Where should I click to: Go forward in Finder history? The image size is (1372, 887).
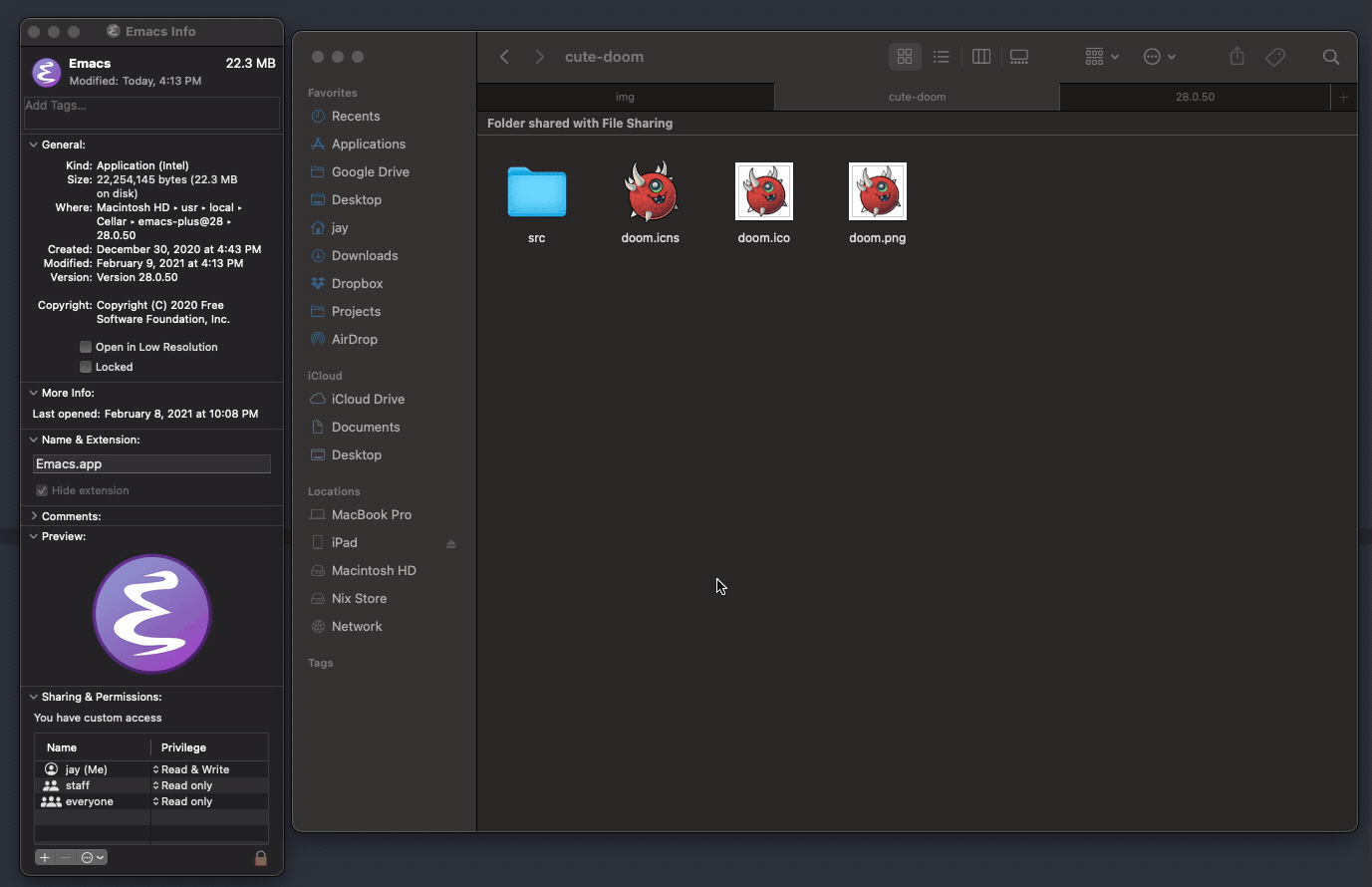click(539, 57)
